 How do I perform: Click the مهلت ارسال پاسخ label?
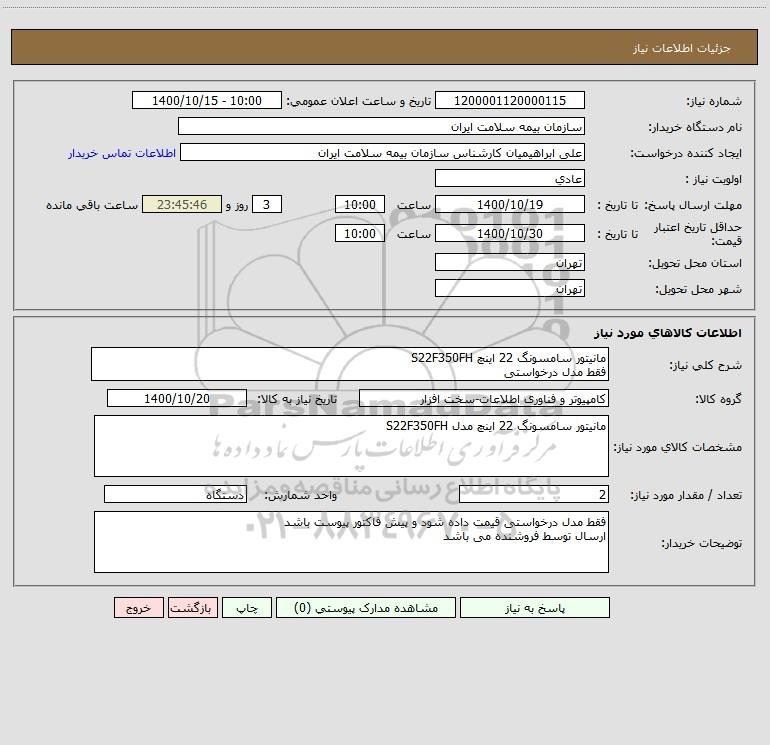pyautogui.click(x=693, y=205)
